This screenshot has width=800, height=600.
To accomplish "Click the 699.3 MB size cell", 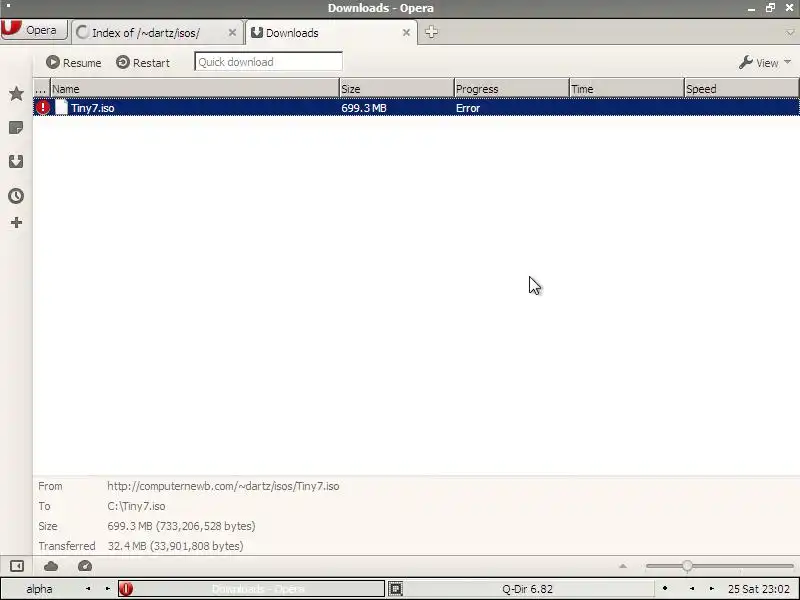I will [x=364, y=108].
